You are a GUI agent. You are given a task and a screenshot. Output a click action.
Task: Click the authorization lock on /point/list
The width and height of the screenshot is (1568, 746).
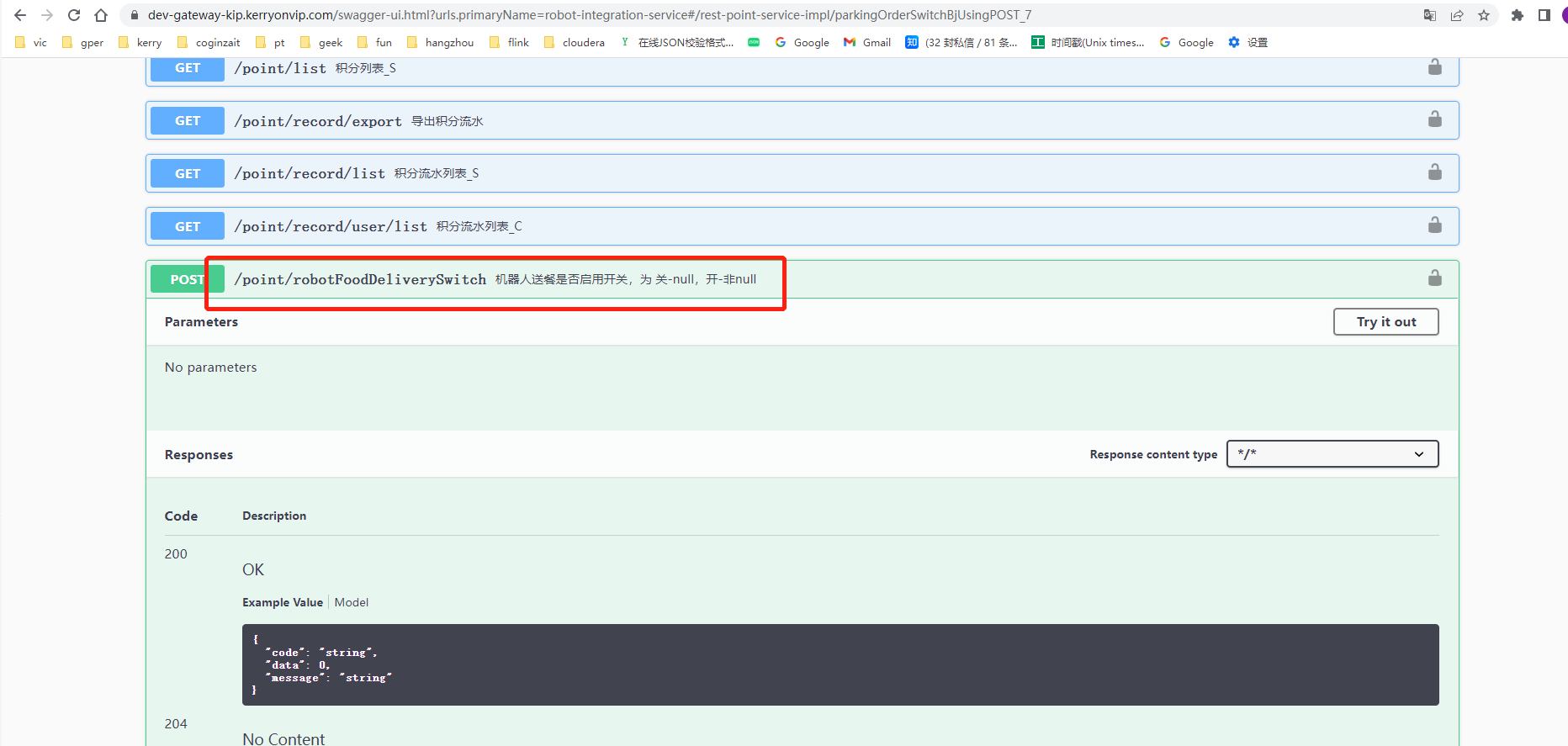[x=1435, y=66]
